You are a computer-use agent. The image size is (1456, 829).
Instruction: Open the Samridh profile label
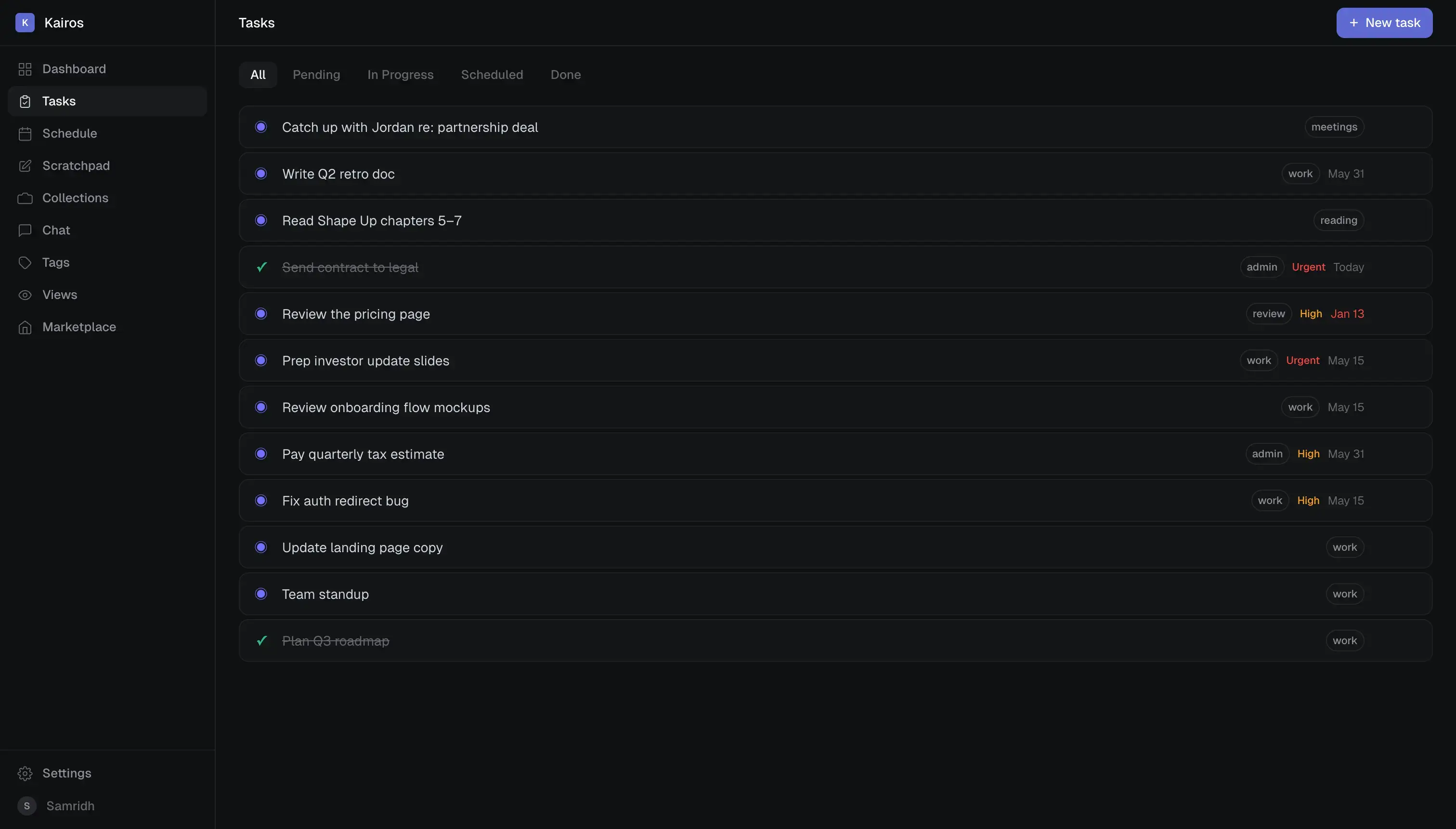pyautogui.click(x=71, y=806)
